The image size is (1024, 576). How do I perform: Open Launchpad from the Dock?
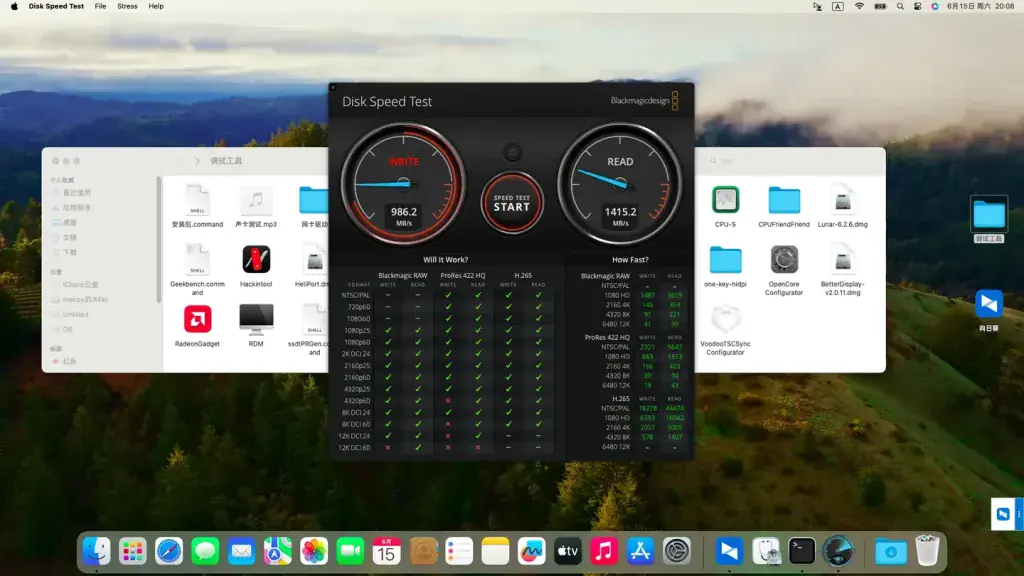pyautogui.click(x=133, y=551)
